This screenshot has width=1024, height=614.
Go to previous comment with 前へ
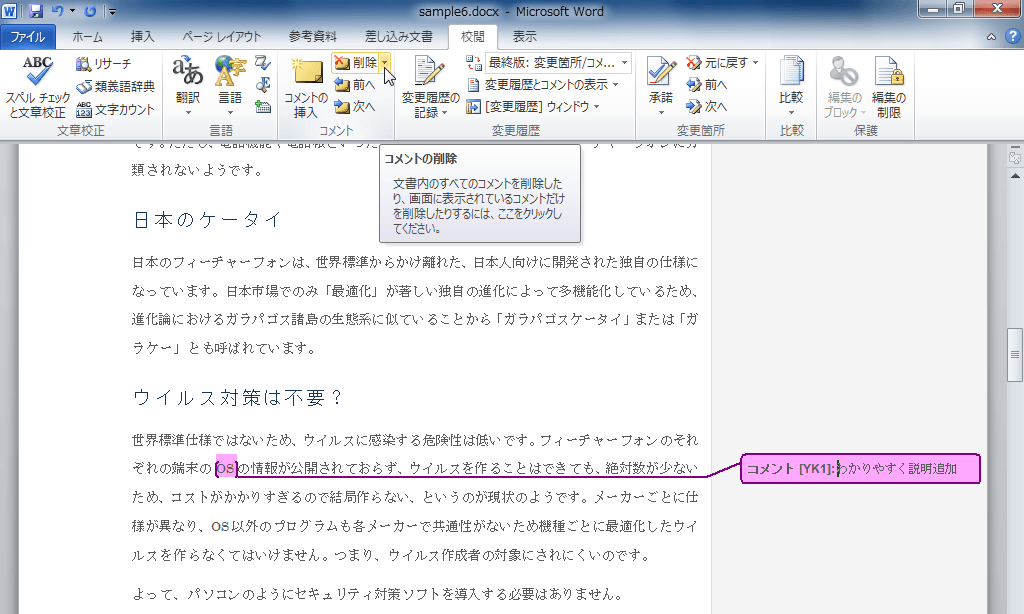click(x=355, y=85)
